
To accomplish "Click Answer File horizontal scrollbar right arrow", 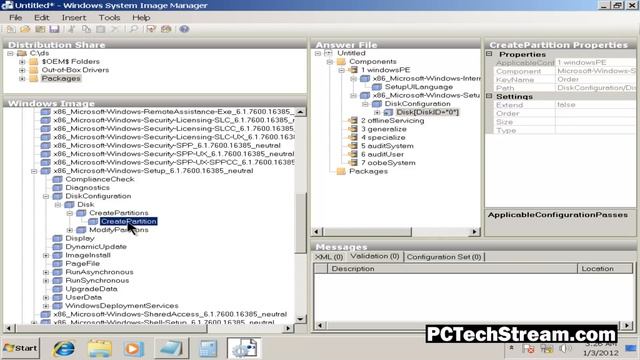I will (x=474, y=231).
